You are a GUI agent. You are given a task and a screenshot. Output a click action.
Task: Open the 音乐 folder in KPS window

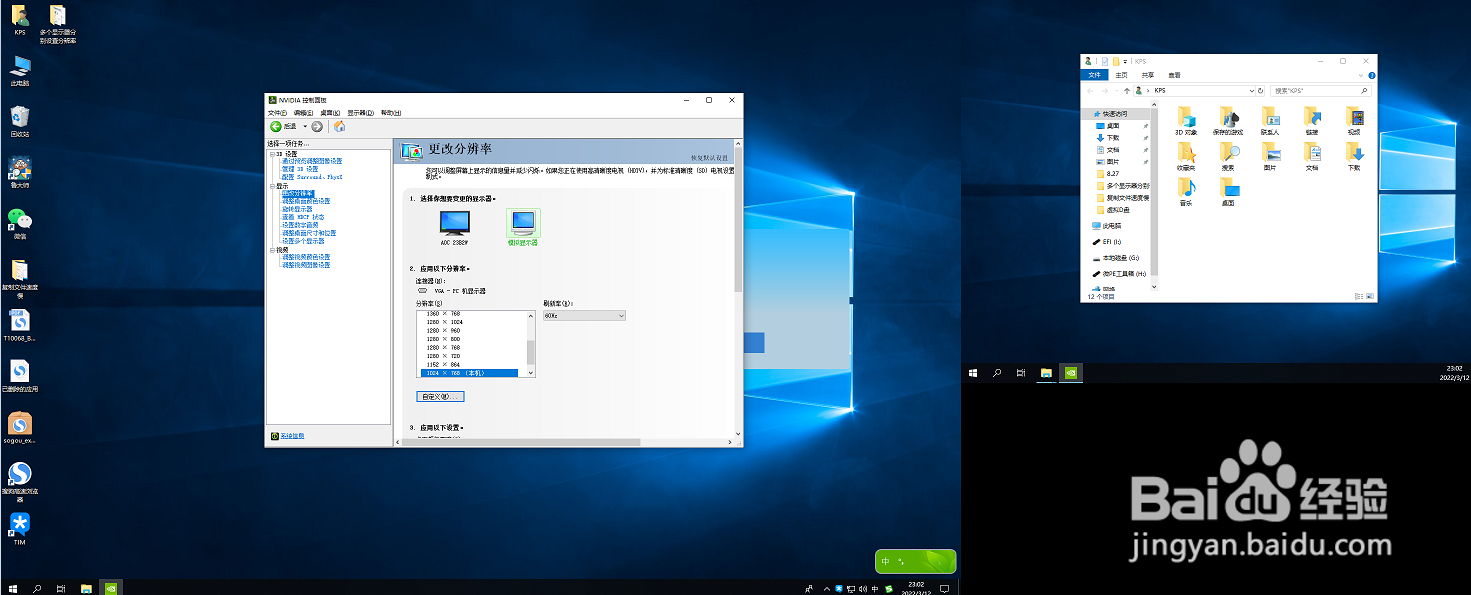click(x=1187, y=191)
